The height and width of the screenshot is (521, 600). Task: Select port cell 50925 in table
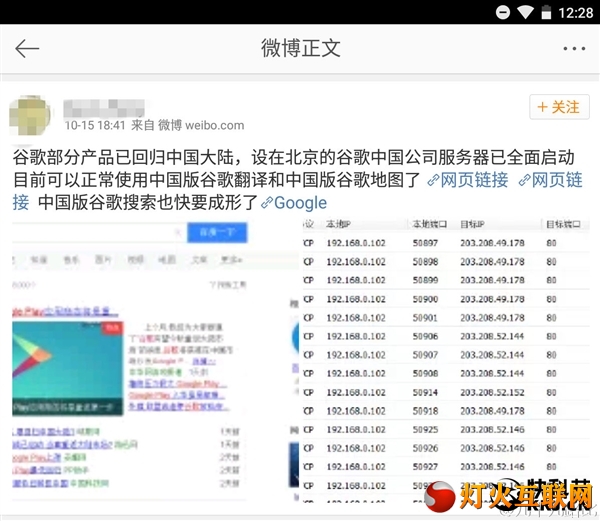425,430
